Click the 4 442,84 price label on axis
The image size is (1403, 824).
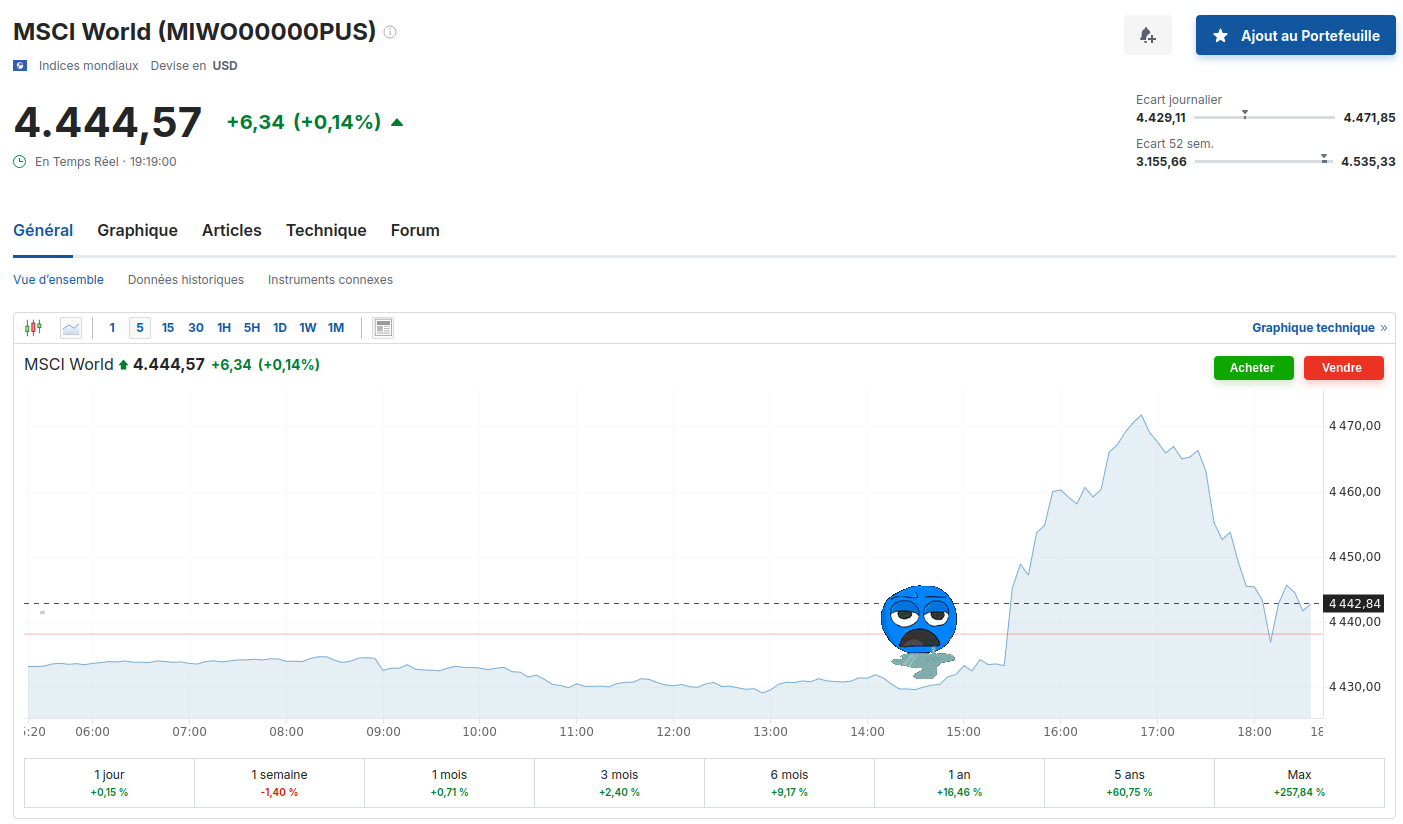pyautogui.click(x=1354, y=604)
